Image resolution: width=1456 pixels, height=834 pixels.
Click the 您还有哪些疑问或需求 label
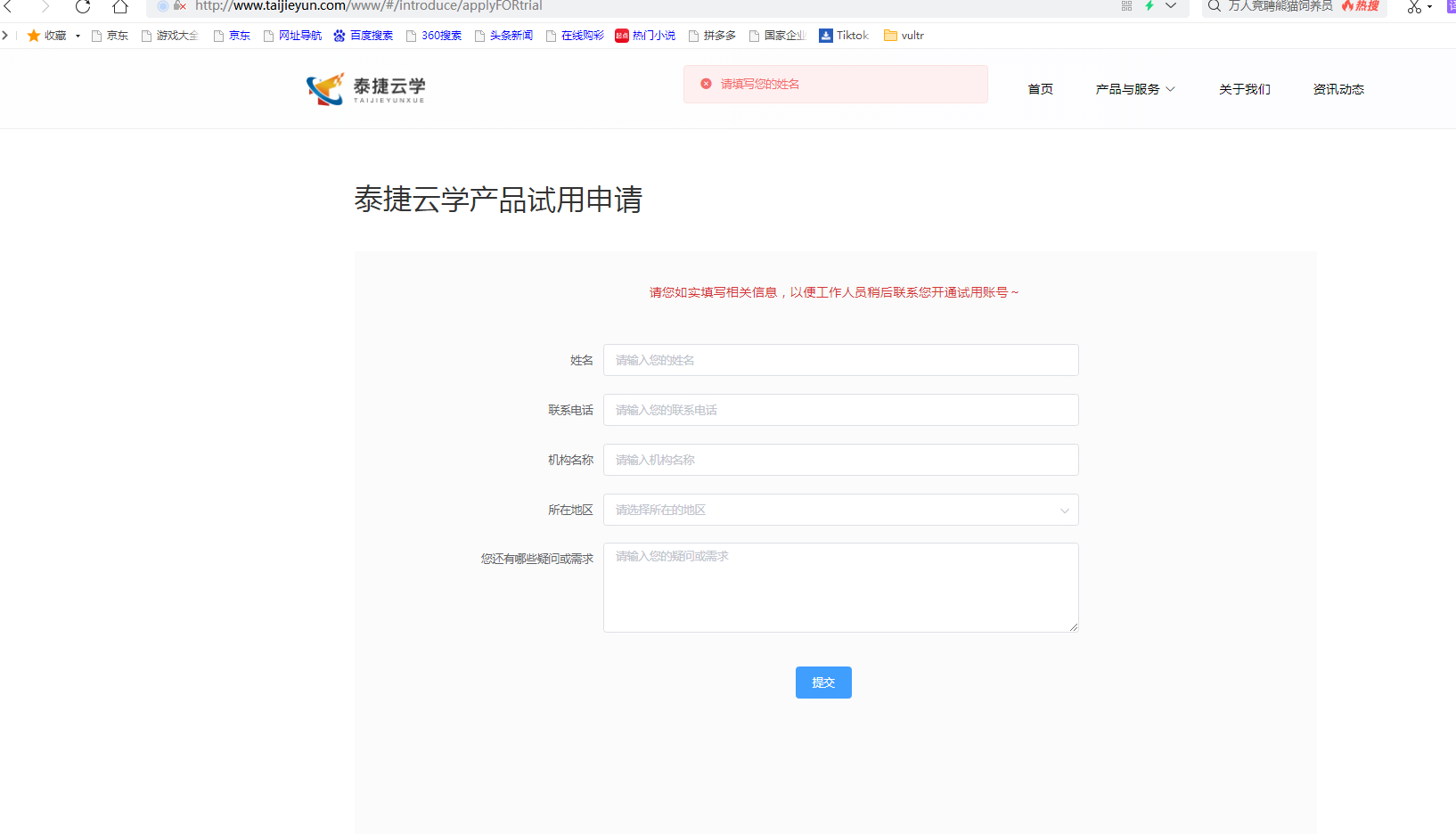coord(537,559)
